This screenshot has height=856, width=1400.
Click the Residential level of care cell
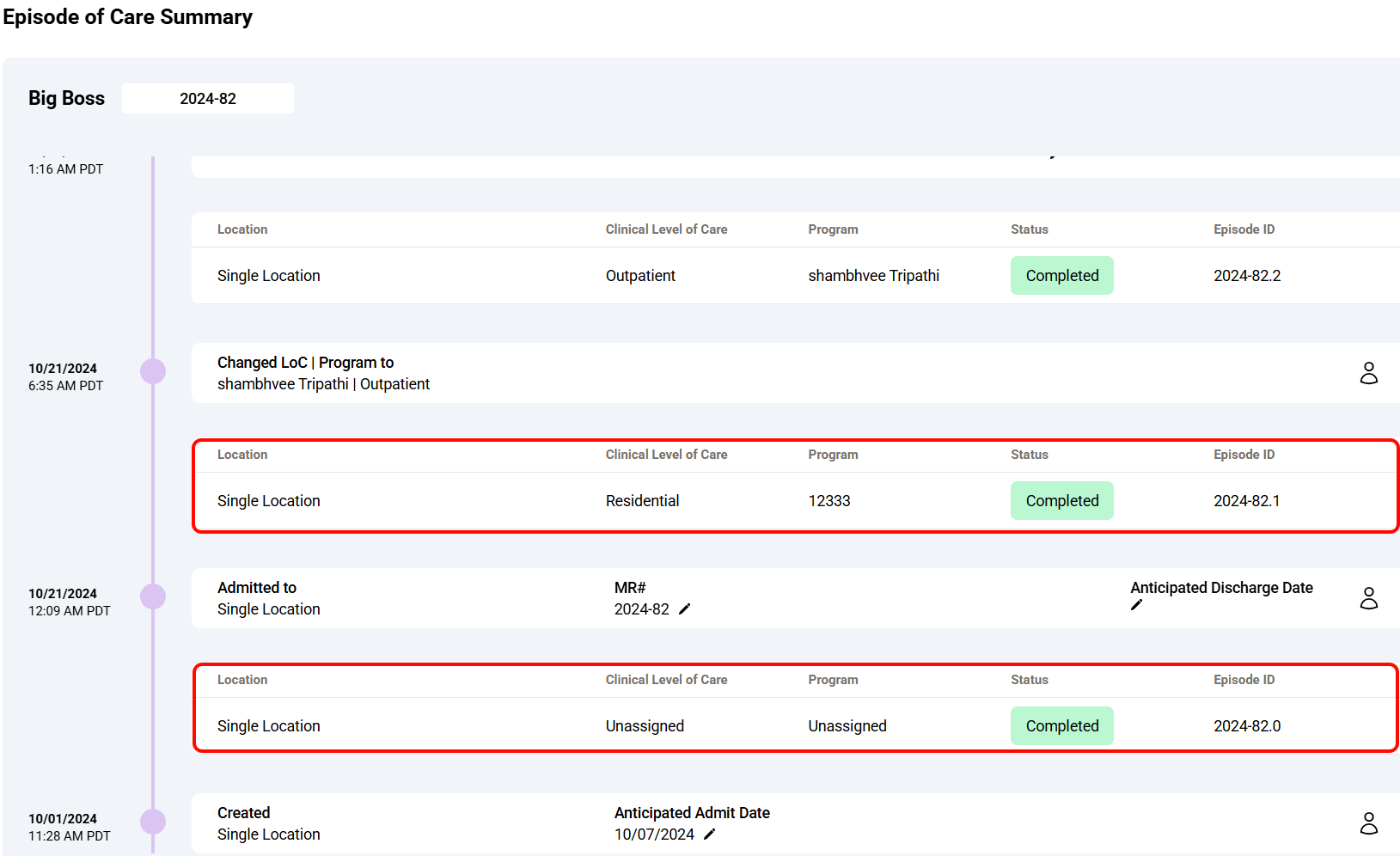[642, 501]
